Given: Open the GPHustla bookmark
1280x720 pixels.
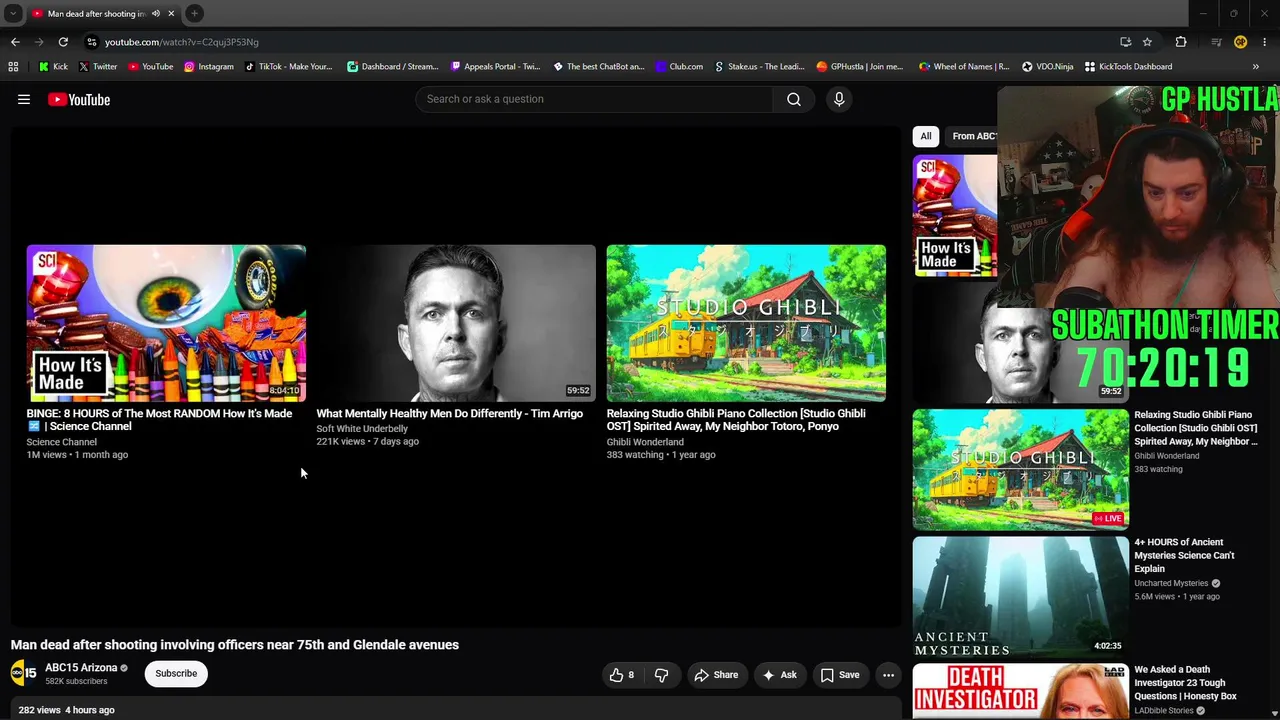Looking at the screenshot, I should pyautogui.click(x=859, y=67).
